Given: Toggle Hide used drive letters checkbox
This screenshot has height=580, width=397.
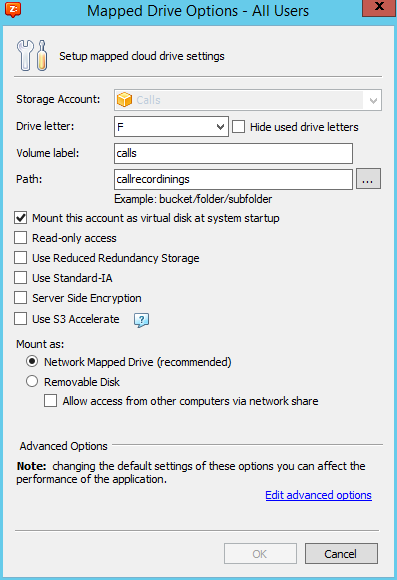Looking at the screenshot, I should tap(238, 127).
